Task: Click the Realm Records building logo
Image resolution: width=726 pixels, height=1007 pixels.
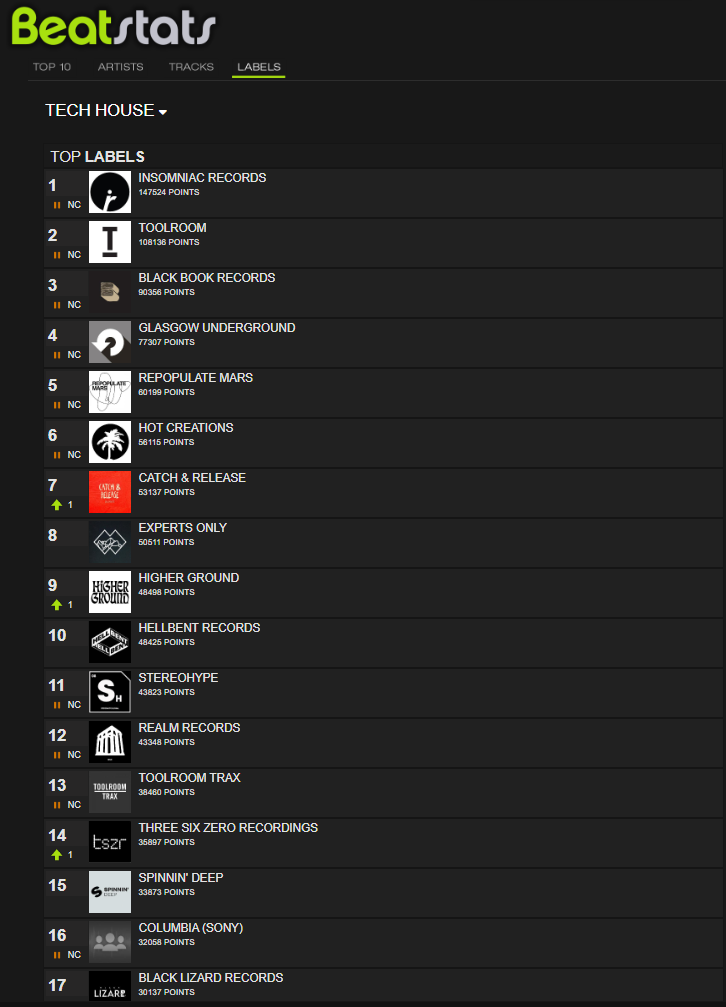Action: (x=110, y=742)
